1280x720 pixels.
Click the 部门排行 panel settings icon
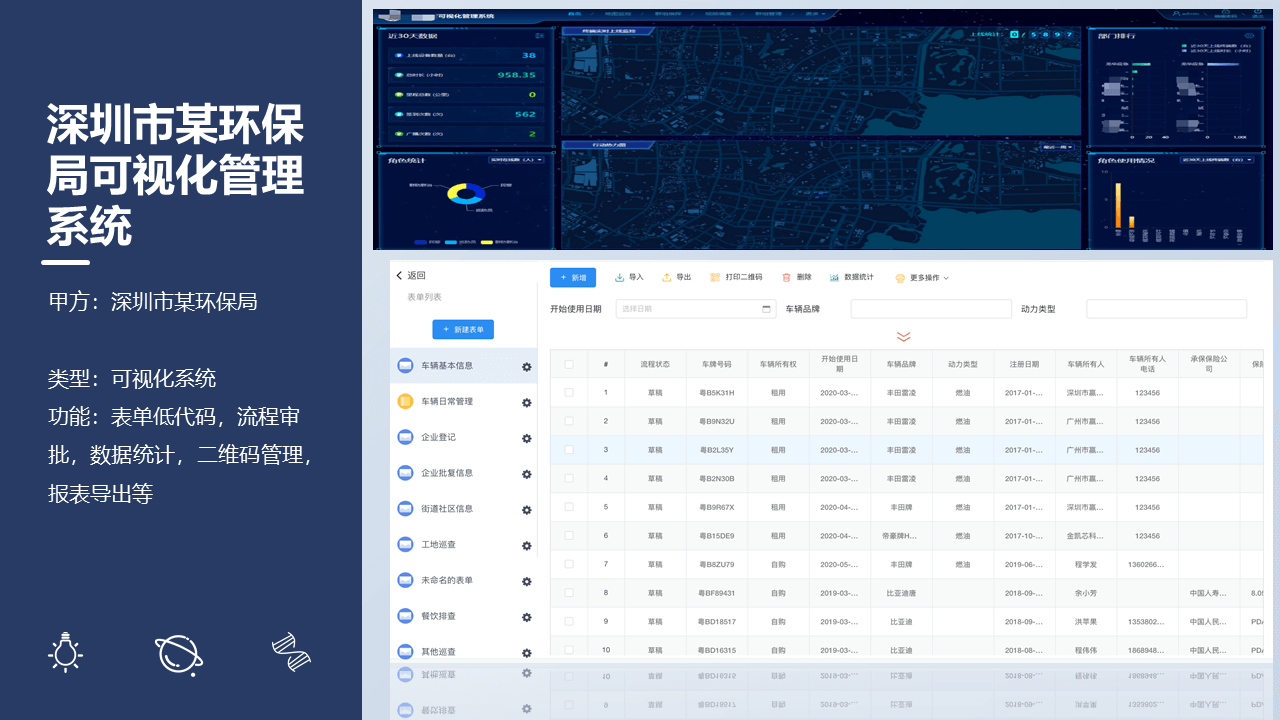(x=1248, y=35)
